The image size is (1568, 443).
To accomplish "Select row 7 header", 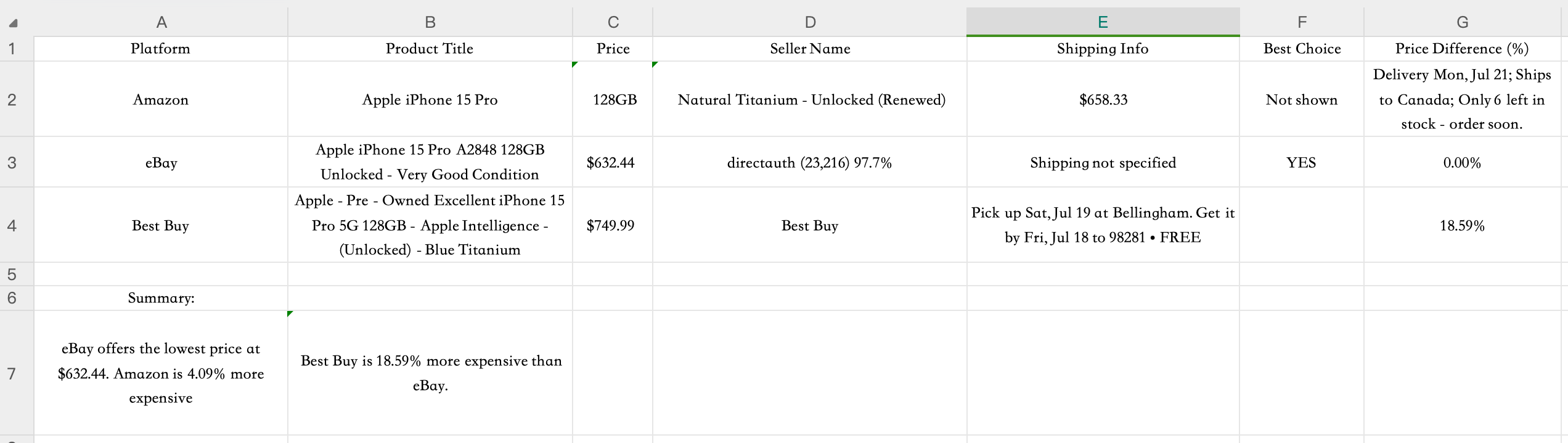I will [x=12, y=373].
